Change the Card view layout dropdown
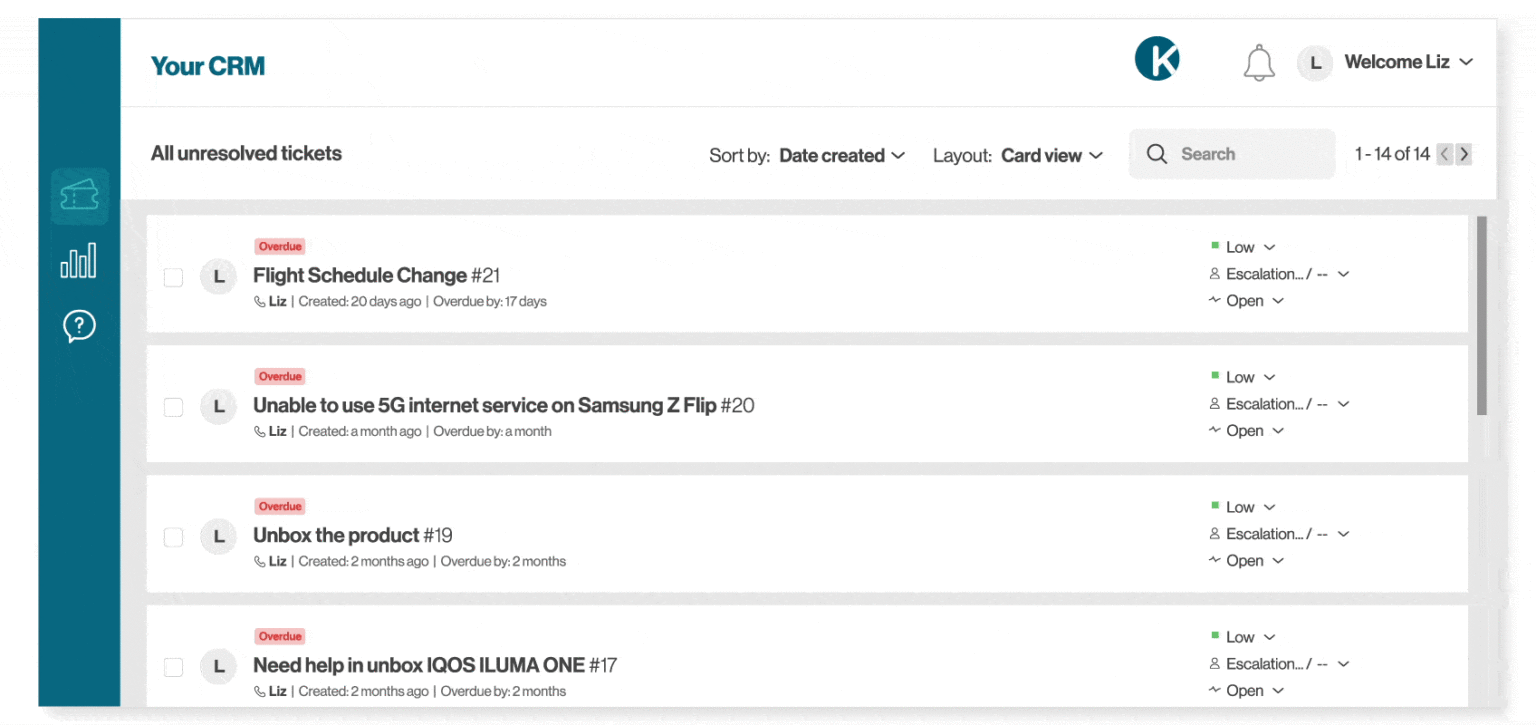The width and height of the screenshot is (1536, 725). [x=1051, y=155]
